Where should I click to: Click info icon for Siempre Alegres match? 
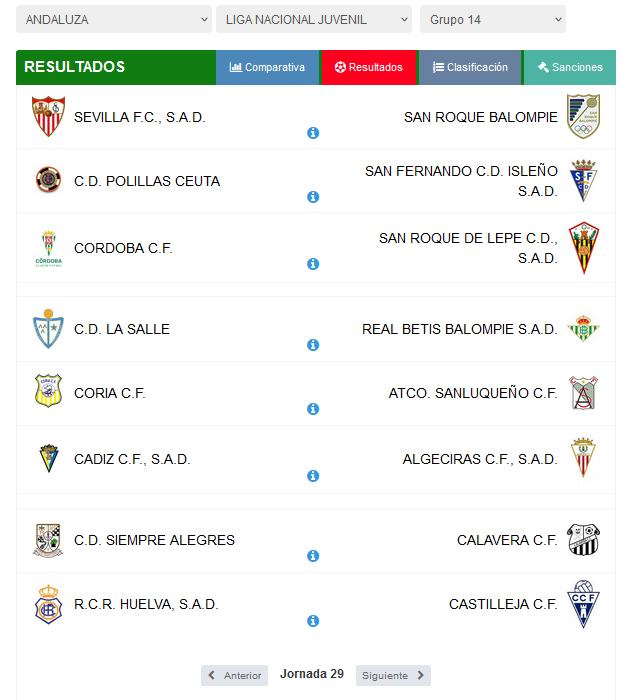click(313, 556)
